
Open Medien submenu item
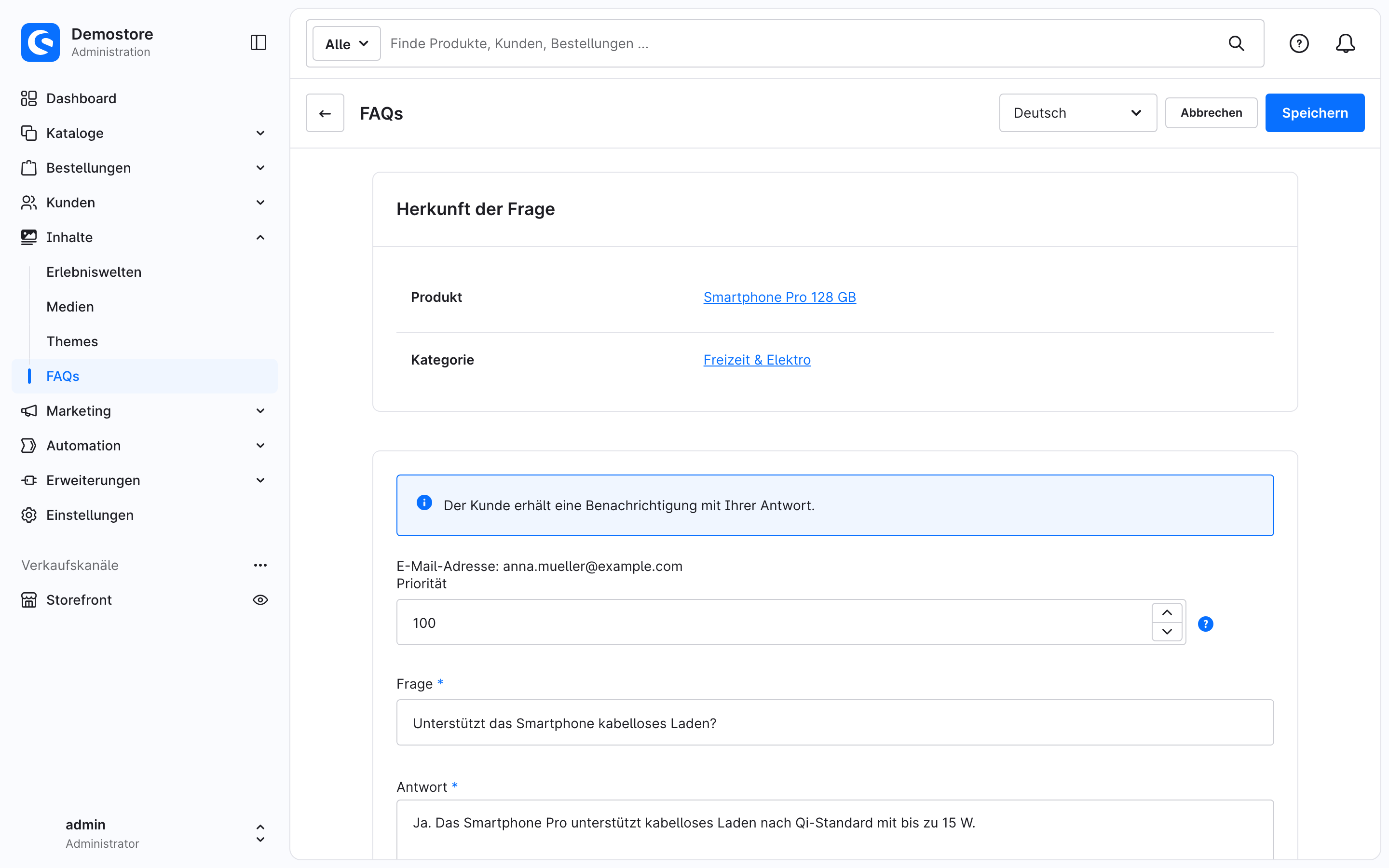click(x=70, y=307)
